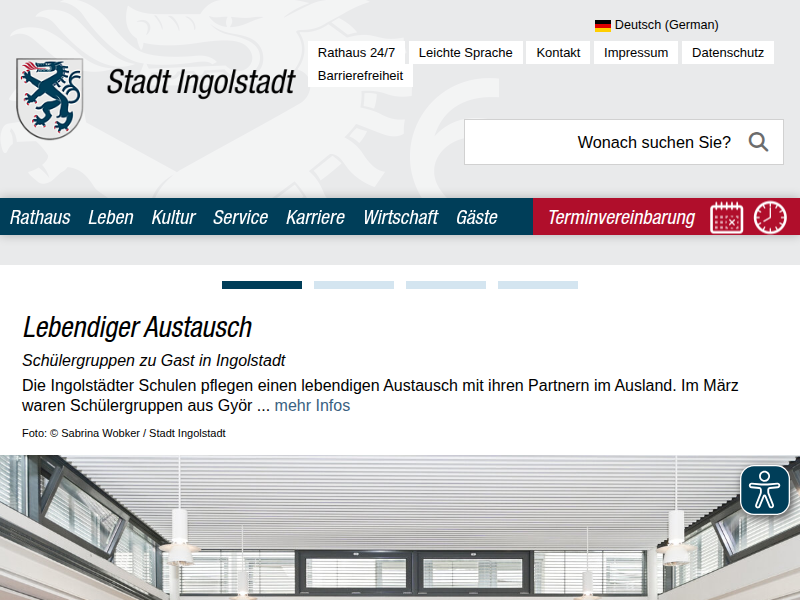Follow the 'mehr Infos' link
Image resolution: width=800 pixels, height=600 pixels.
coord(312,406)
